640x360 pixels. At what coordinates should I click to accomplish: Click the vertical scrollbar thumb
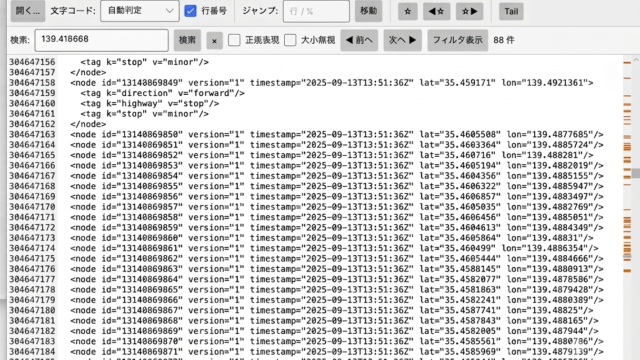(x=636, y=173)
